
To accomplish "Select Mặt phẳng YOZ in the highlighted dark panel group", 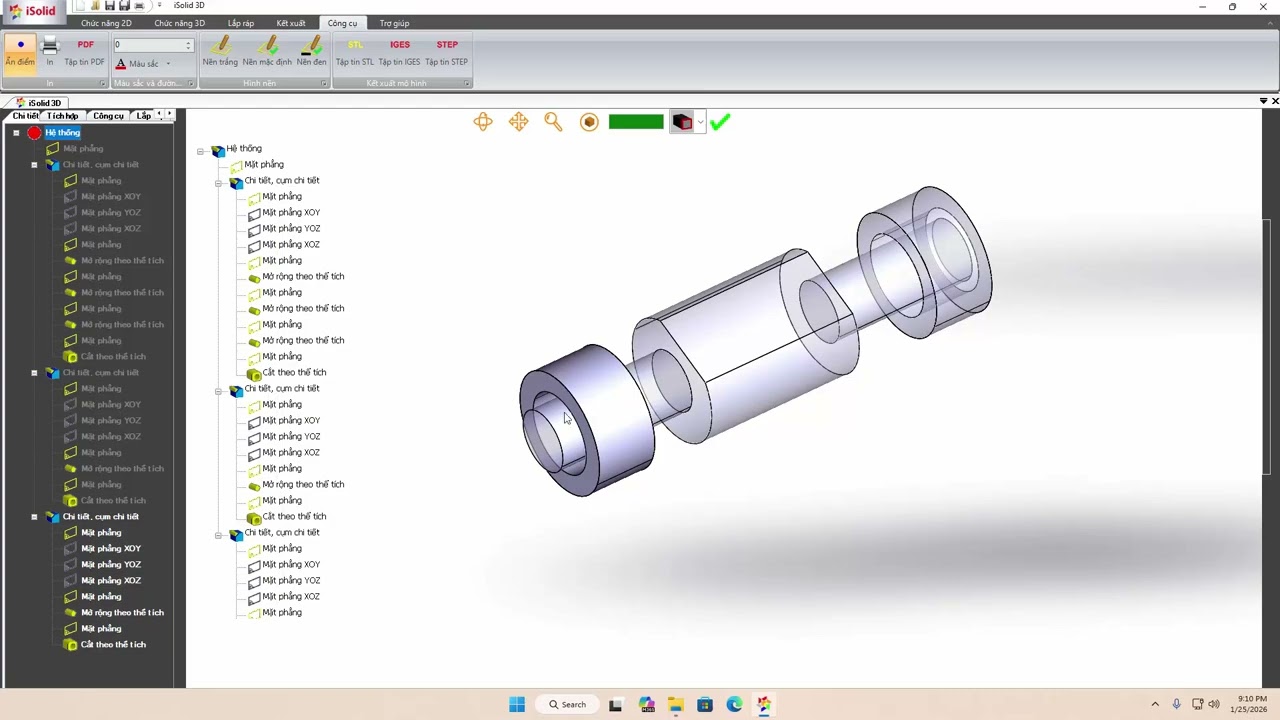I will pos(111,565).
